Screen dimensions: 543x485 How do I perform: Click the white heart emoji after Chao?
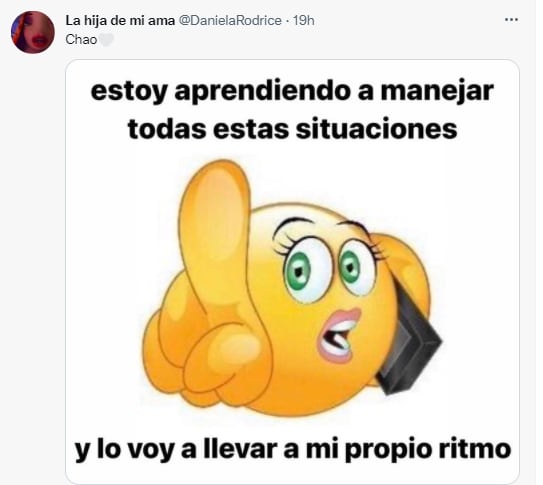pos(106,40)
